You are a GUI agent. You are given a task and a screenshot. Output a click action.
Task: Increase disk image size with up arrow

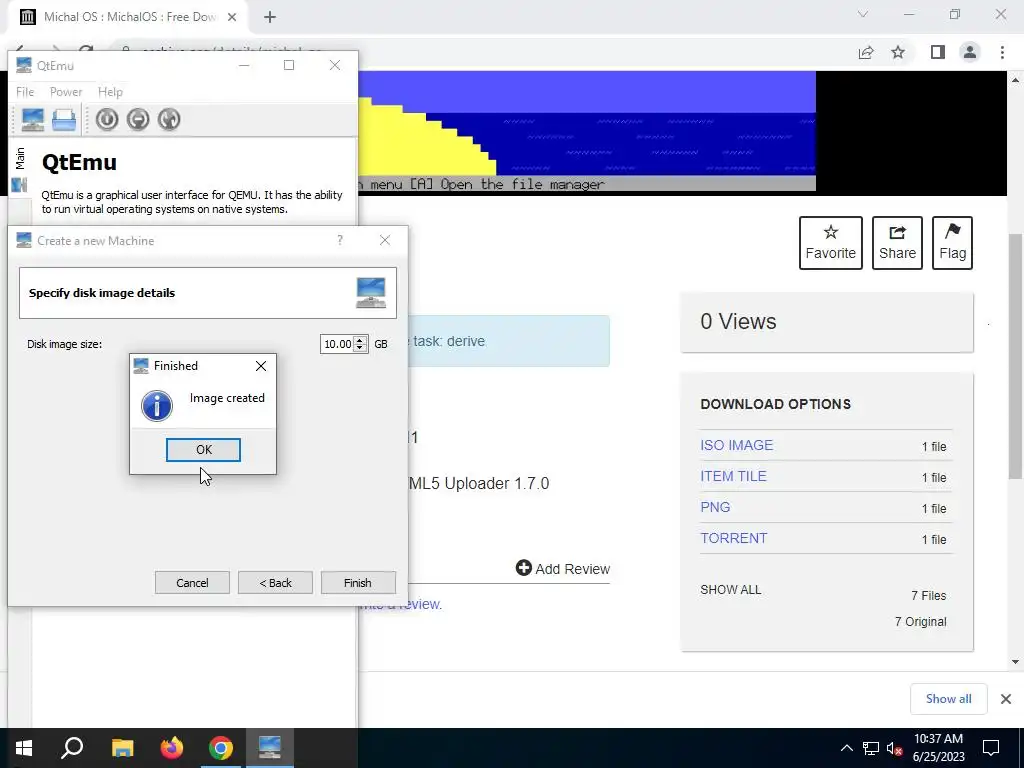coord(360,340)
